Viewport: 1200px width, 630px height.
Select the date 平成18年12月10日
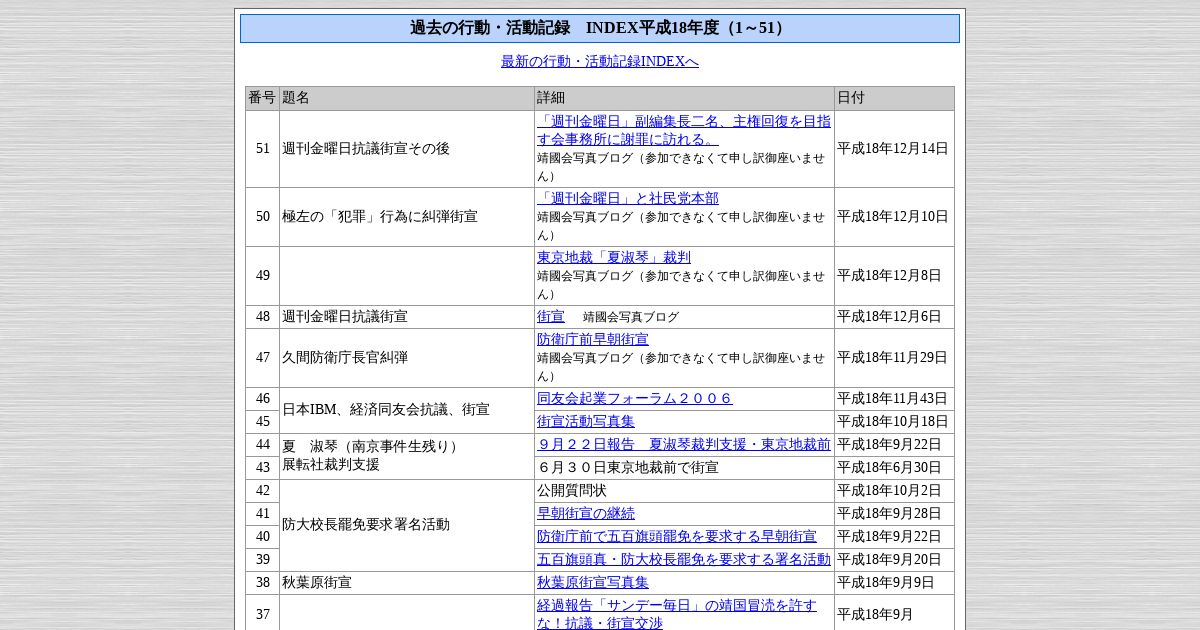click(x=893, y=216)
